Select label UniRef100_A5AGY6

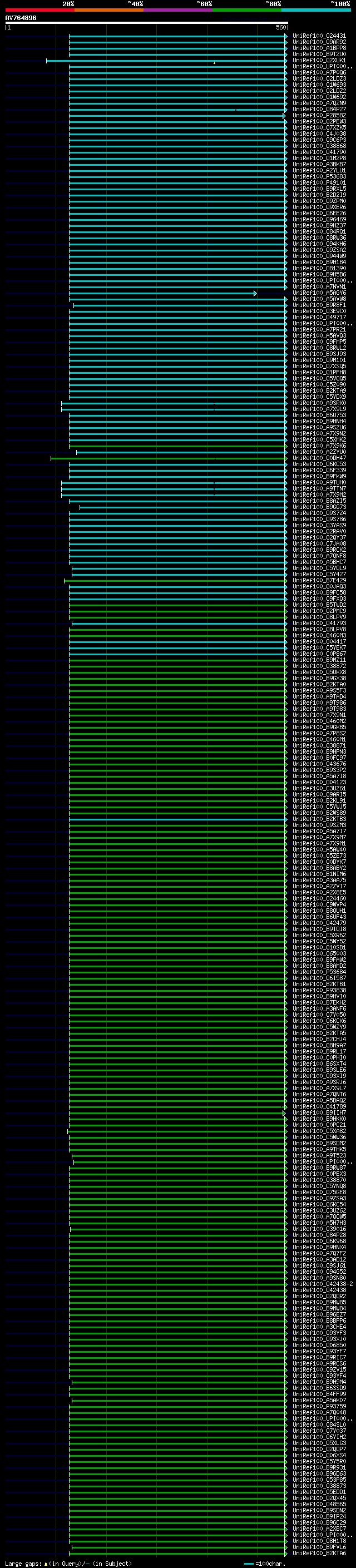click(319, 293)
